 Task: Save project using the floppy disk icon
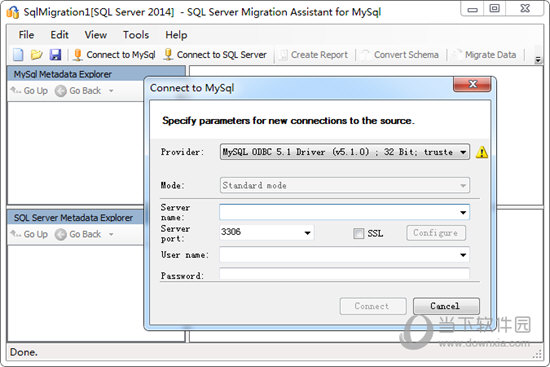click(x=55, y=55)
